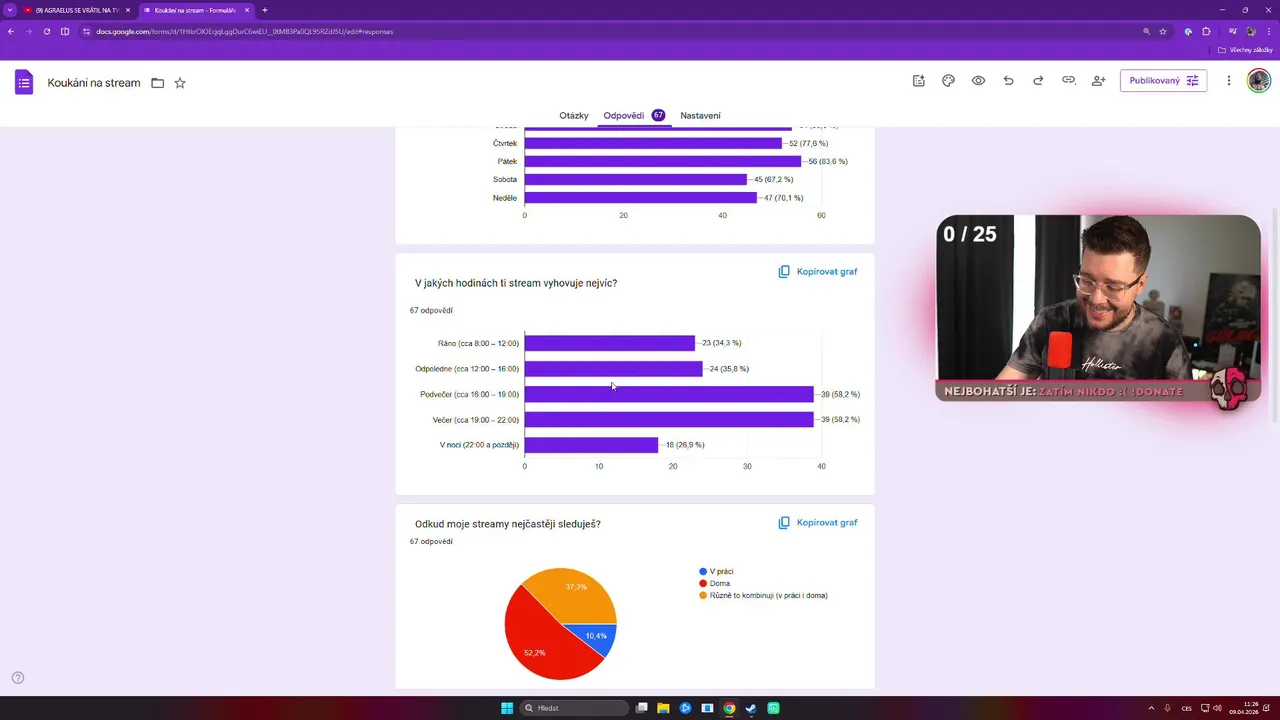Copy responder link icon
The image size is (1280, 720).
click(1068, 81)
